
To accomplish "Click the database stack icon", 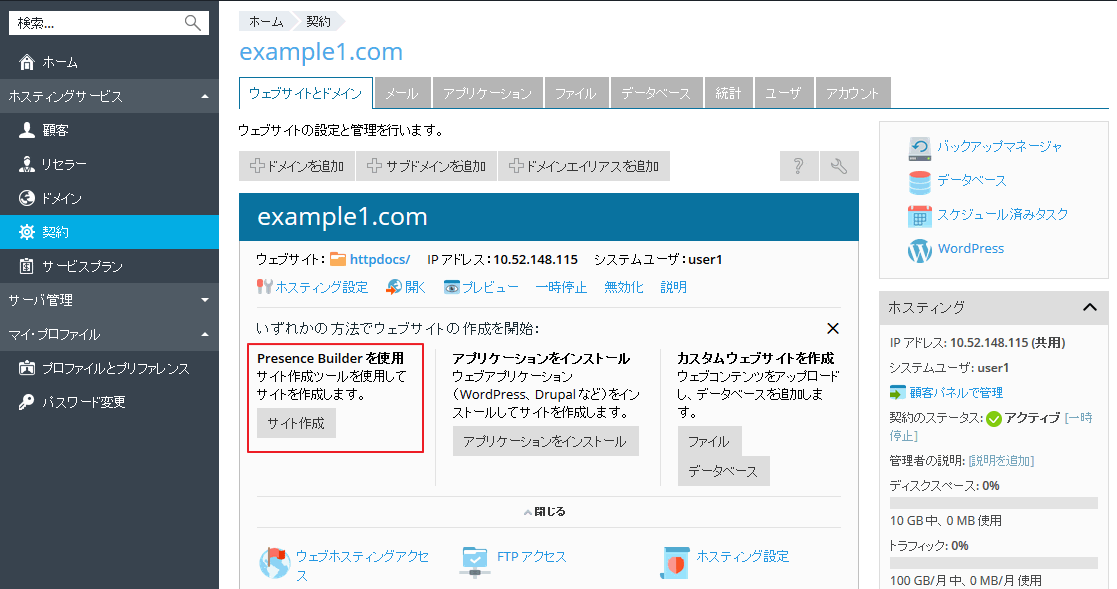I will (x=919, y=181).
